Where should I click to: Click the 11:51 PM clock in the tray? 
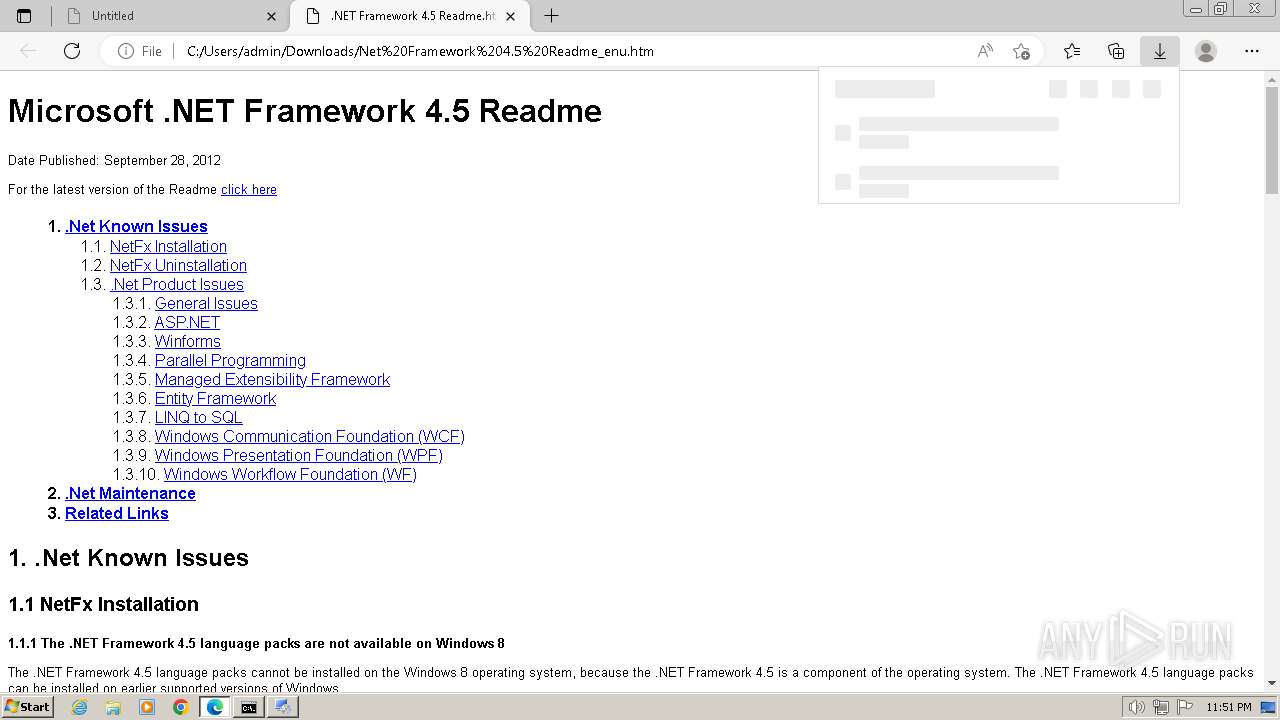click(1229, 707)
